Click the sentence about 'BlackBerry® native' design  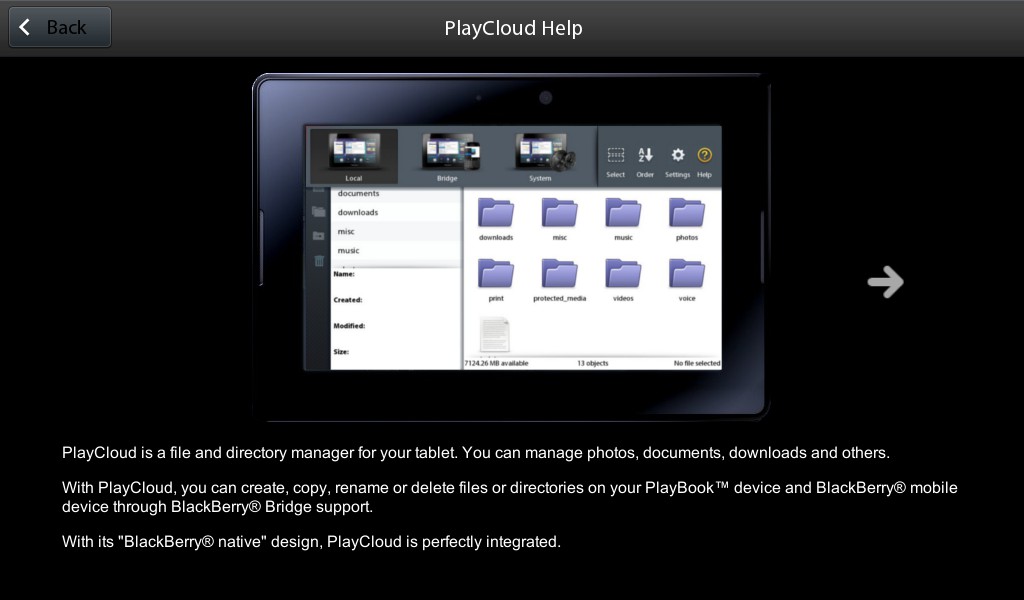(311, 541)
